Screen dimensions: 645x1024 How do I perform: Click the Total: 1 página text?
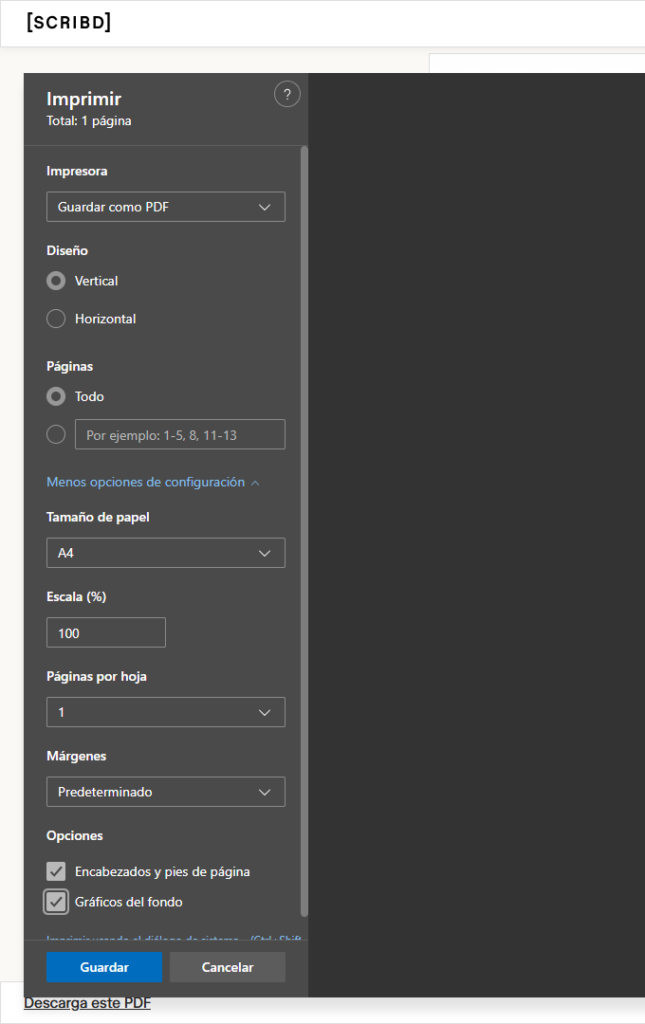[x=89, y=121]
